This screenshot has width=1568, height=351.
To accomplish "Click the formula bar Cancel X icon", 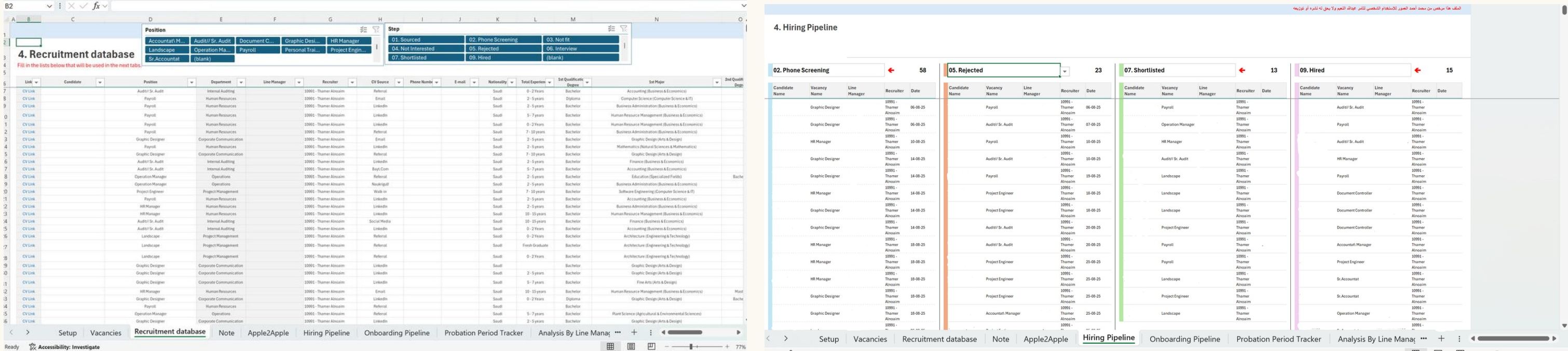I will coord(71,6).
